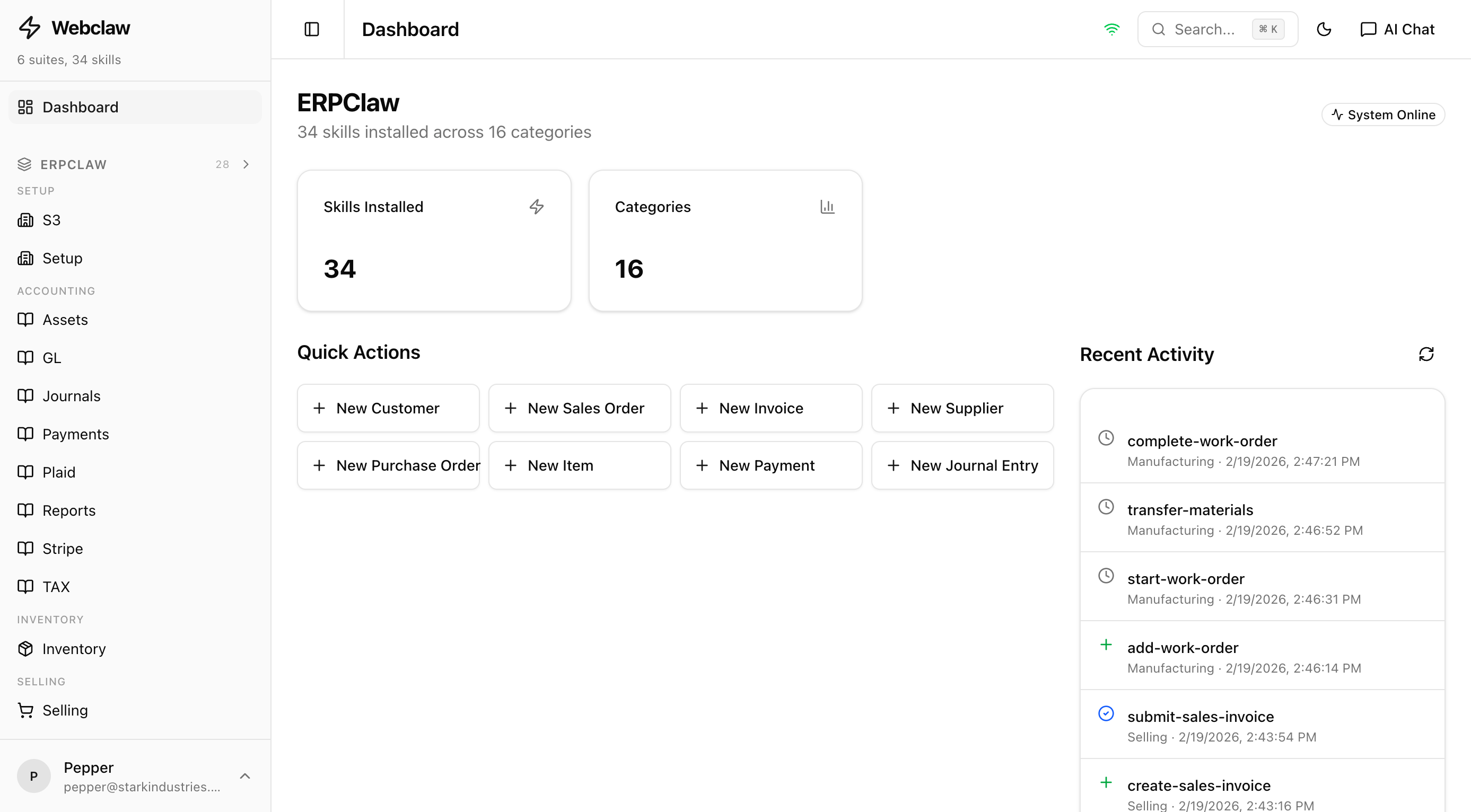Screen dimensions: 1471x812
Task: Click the pepper@starkindustries email text
Action: (142, 787)
